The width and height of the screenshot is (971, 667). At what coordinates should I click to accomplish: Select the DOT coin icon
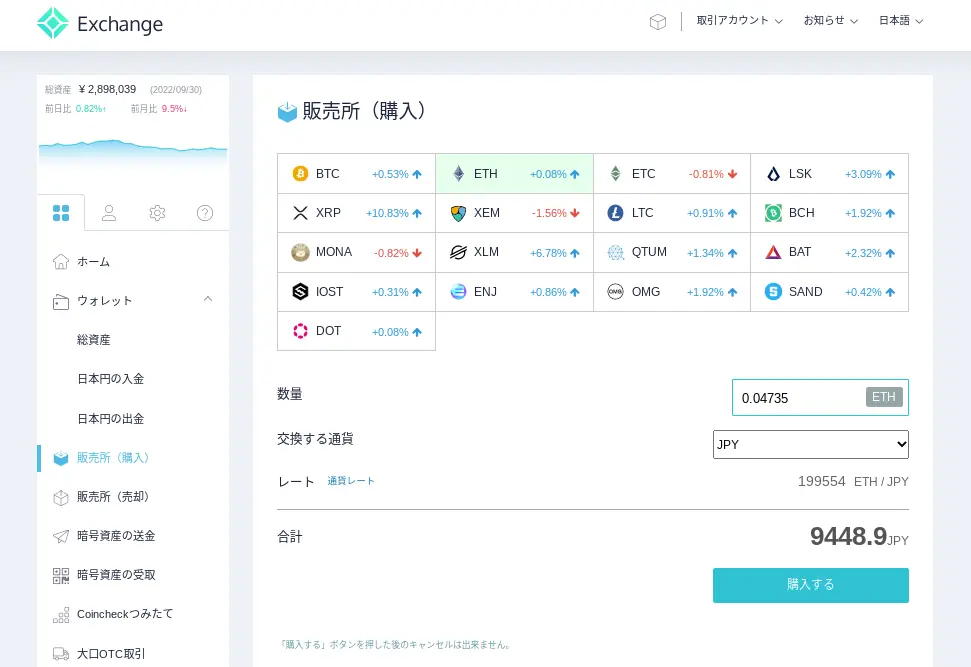click(x=300, y=331)
